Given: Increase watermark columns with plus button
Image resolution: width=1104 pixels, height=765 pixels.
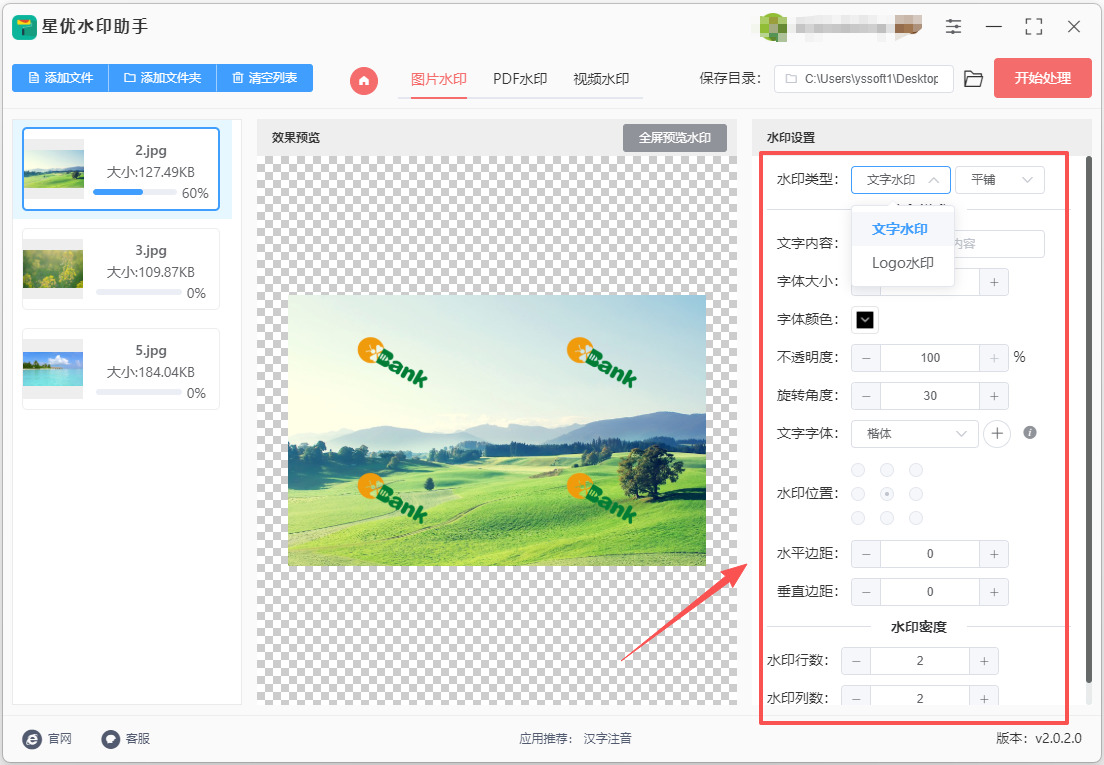Looking at the screenshot, I should (984, 697).
